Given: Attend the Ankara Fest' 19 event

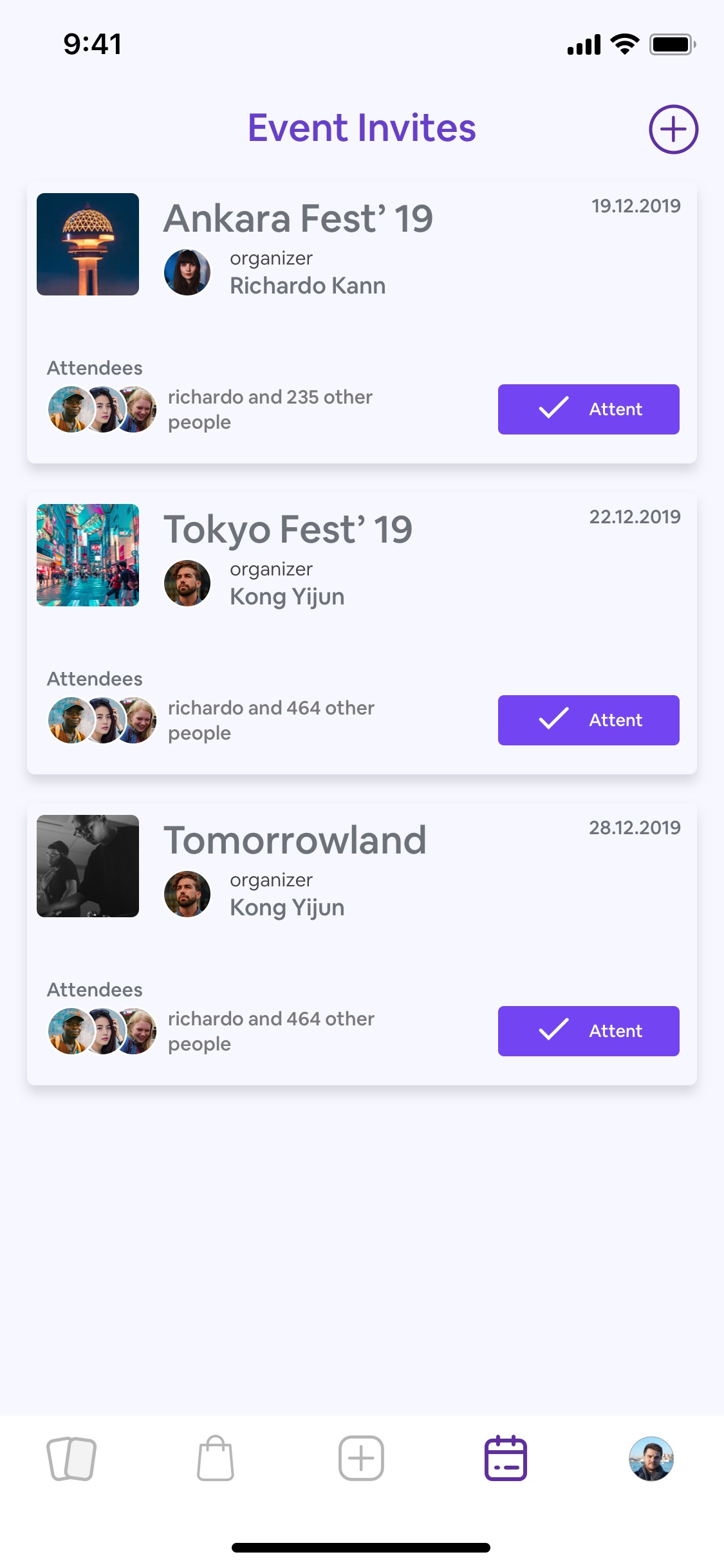Looking at the screenshot, I should pyautogui.click(x=588, y=409).
